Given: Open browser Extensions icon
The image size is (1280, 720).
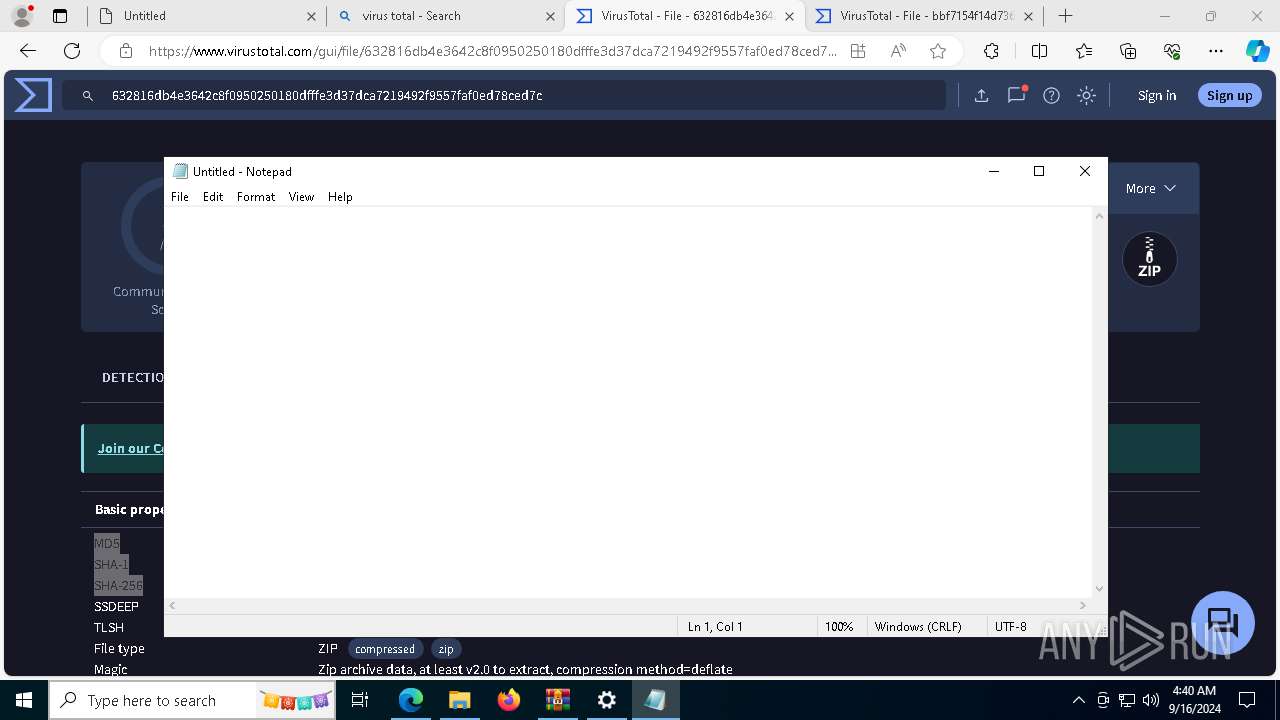Looking at the screenshot, I should pos(991,51).
